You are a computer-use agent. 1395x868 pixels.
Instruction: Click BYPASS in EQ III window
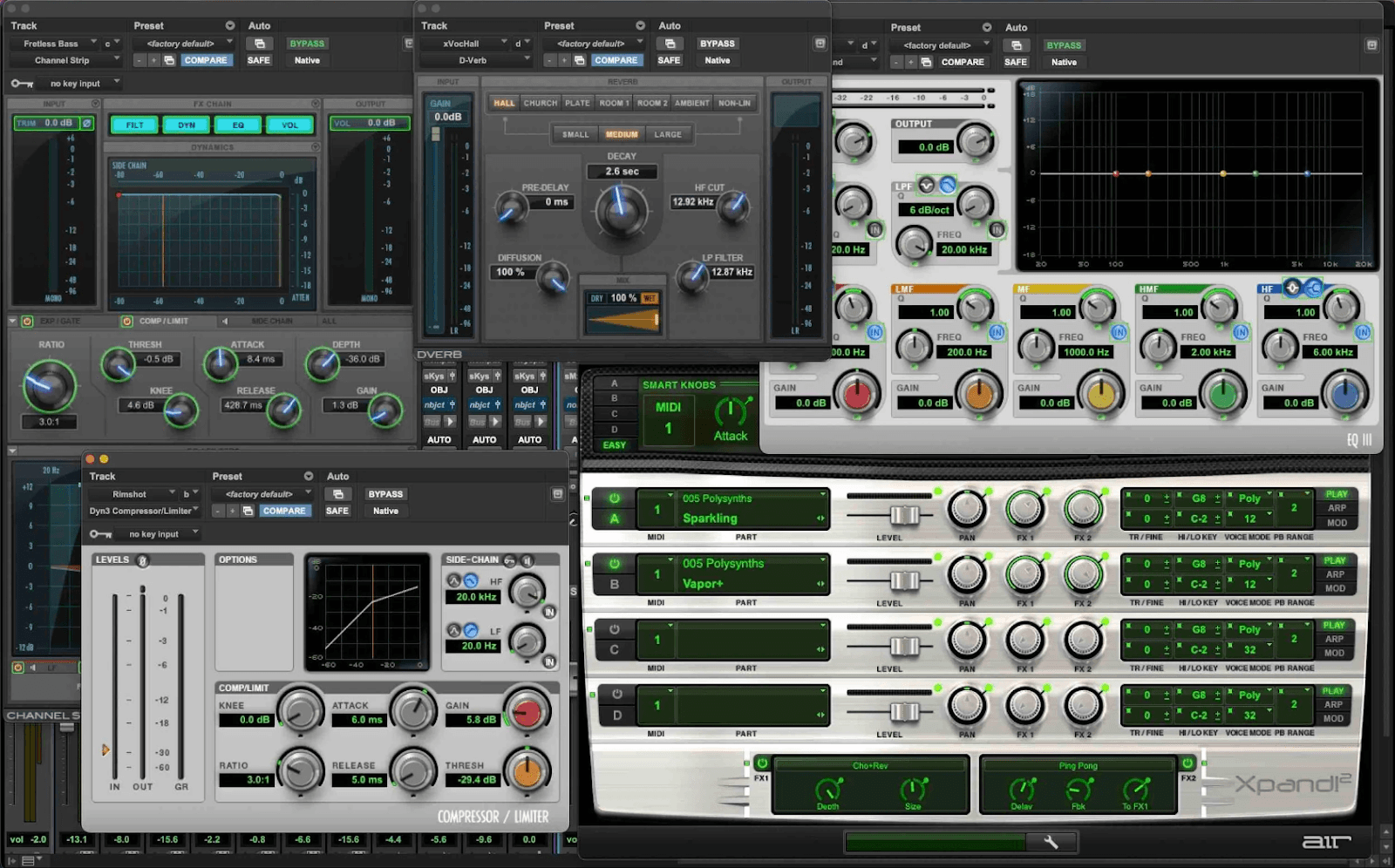point(1064,45)
